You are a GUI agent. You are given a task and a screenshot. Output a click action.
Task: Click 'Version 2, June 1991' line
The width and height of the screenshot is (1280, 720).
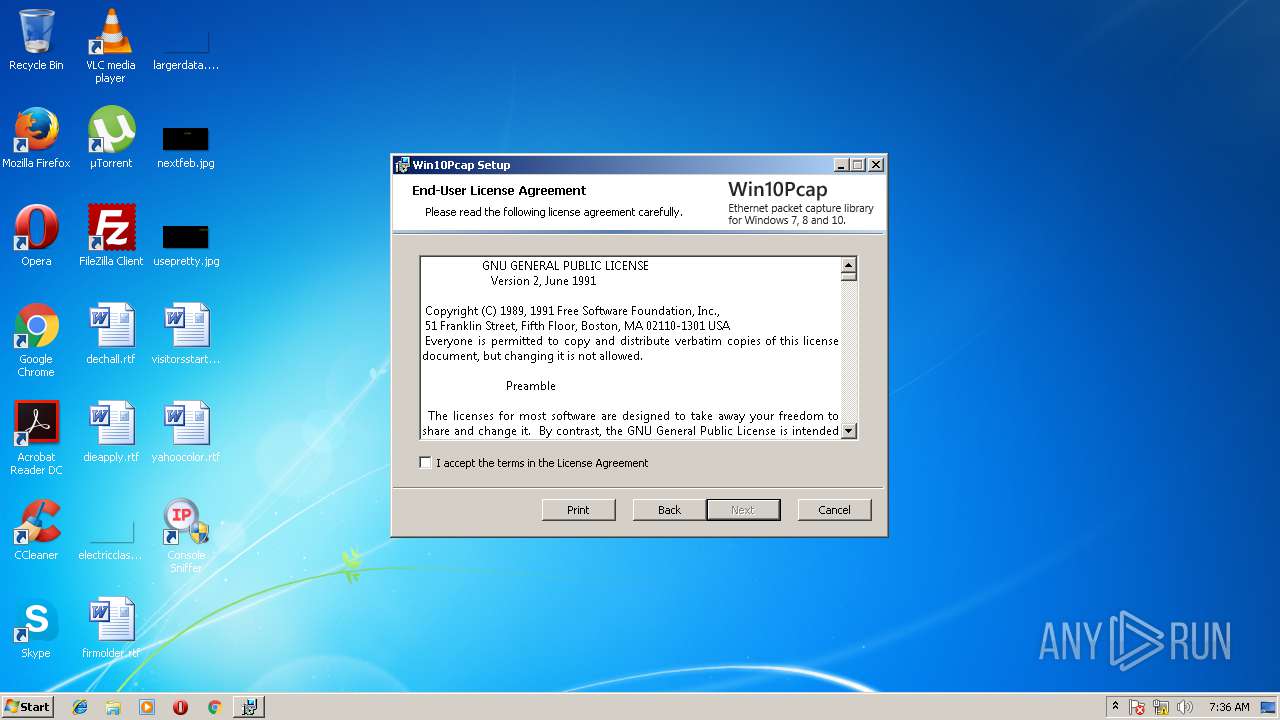(x=543, y=281)
